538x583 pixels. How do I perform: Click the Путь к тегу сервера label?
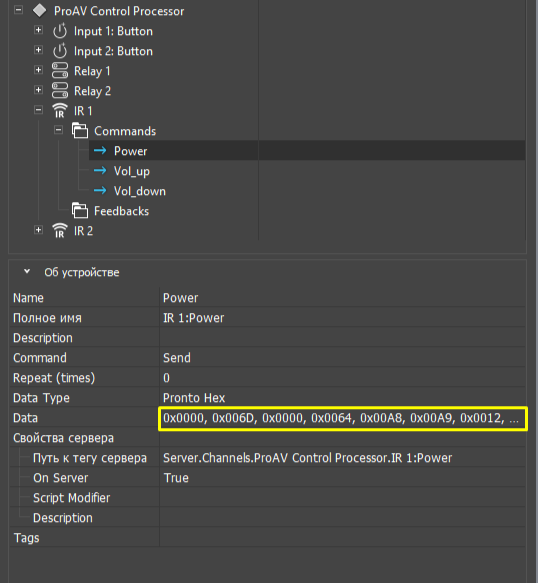(x=90, y=458)
